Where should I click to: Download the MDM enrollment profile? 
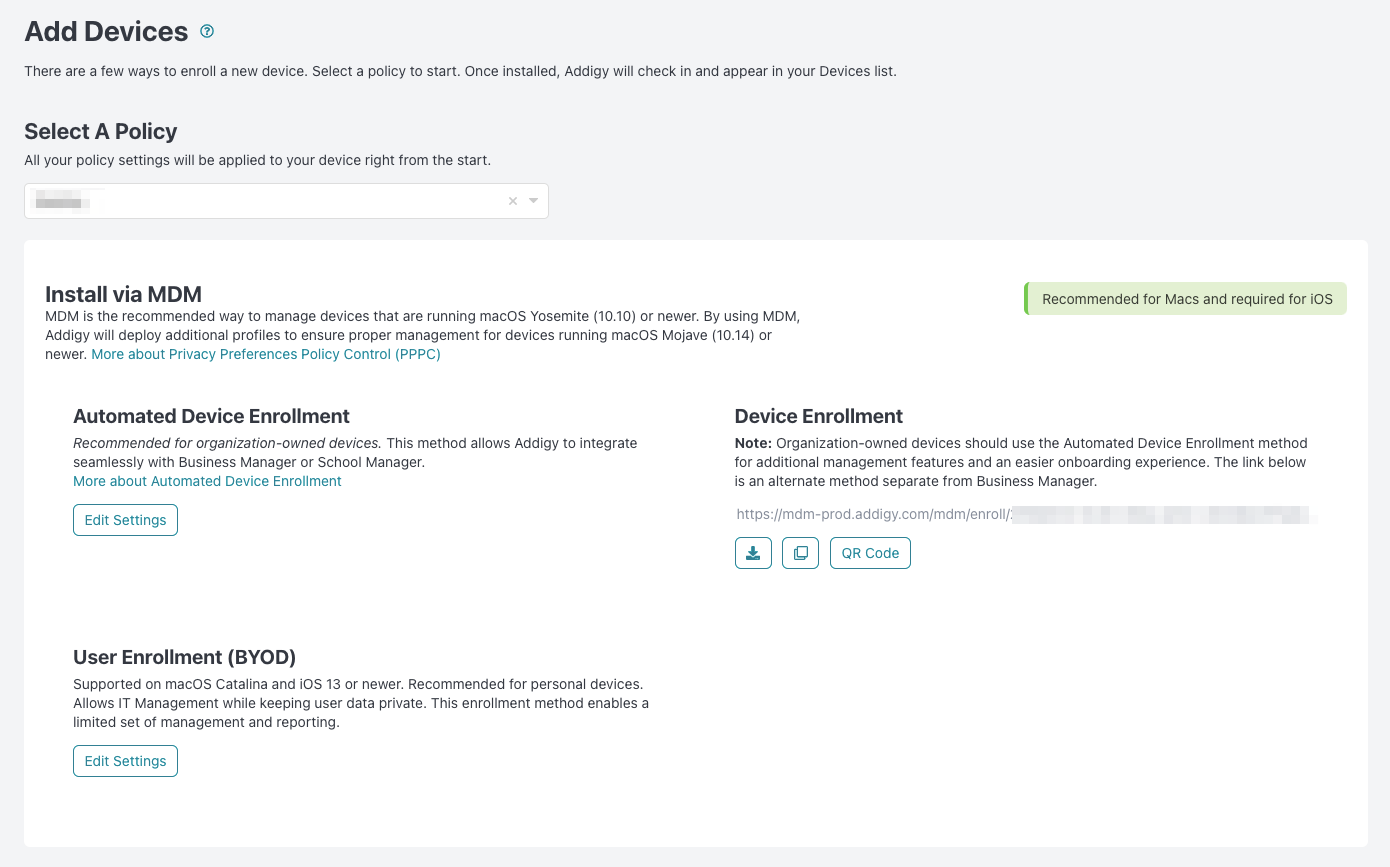(x=753, y=553)
